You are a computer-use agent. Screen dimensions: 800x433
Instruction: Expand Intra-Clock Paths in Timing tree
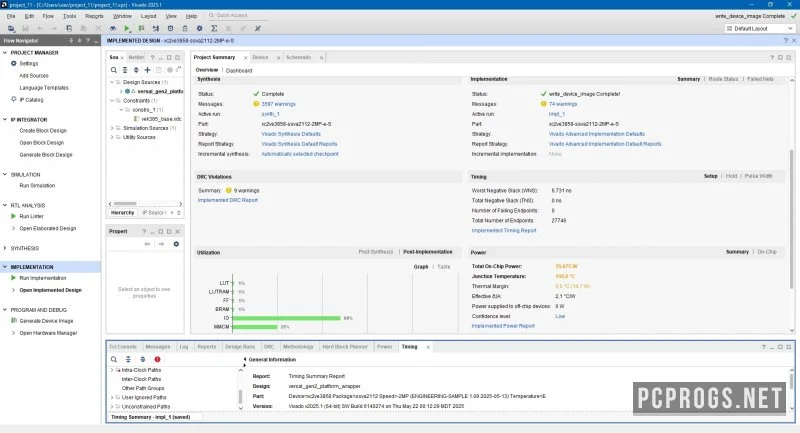(x=112, y=370)
